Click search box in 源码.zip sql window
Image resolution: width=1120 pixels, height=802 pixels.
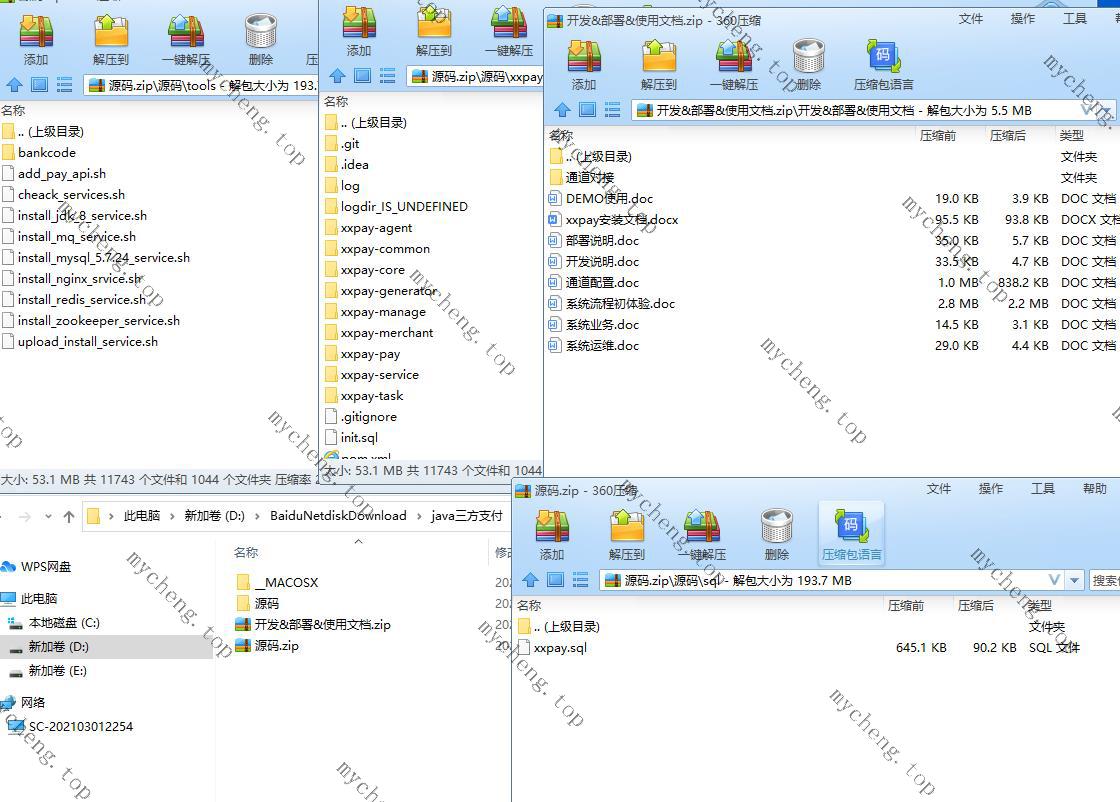click(1104, 580)
